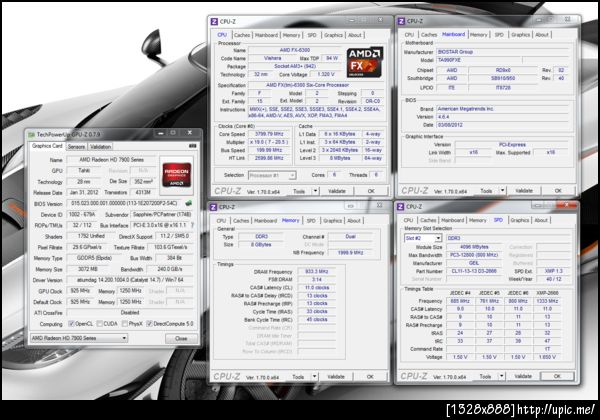The image size is (600, 420).
Task: Expand the Tools arrow in the SPD window
Action: tap(501, 376)
